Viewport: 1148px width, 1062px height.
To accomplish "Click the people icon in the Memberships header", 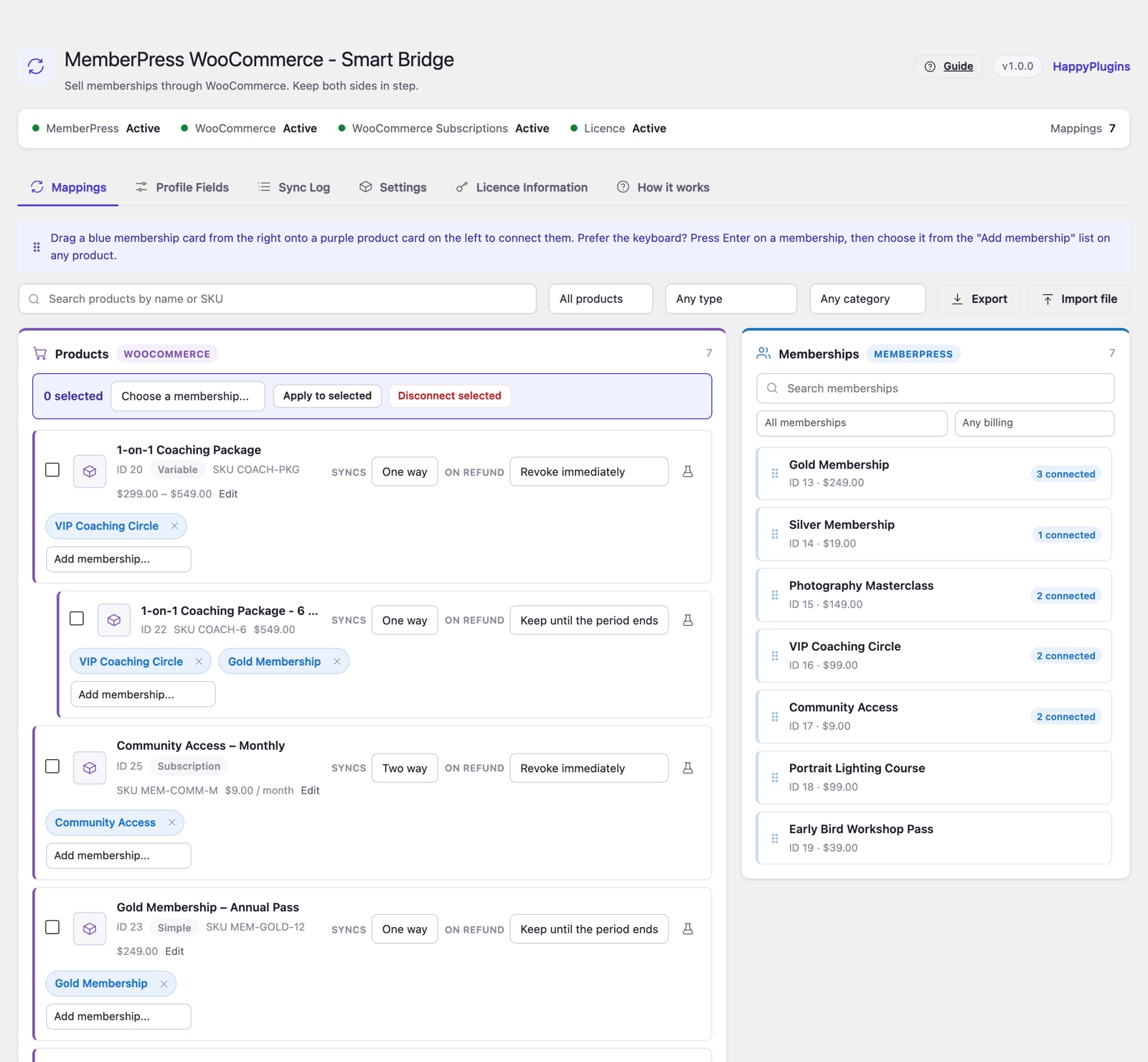I will click(763, 353).
